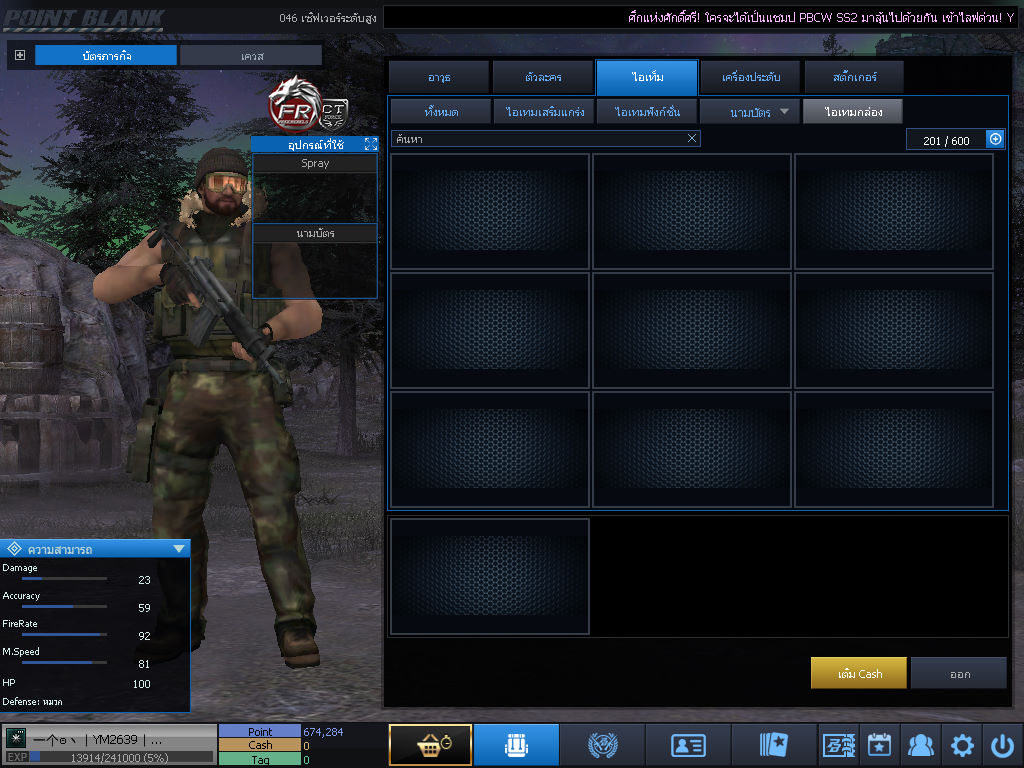Open the settings gear icon
This screenshot has width=1024, height=768.
(x=962, y=744)
